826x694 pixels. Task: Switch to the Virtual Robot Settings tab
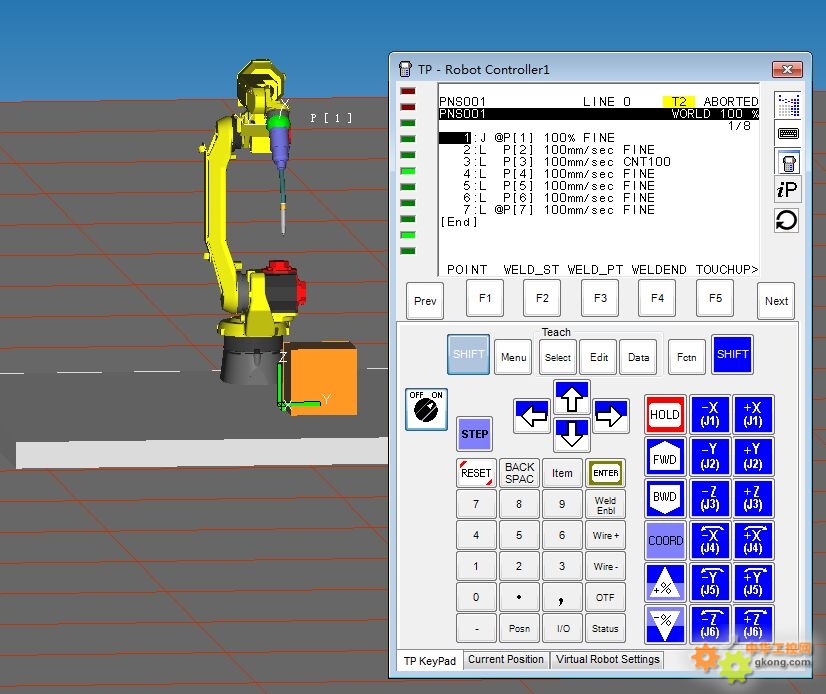[607, 659]
